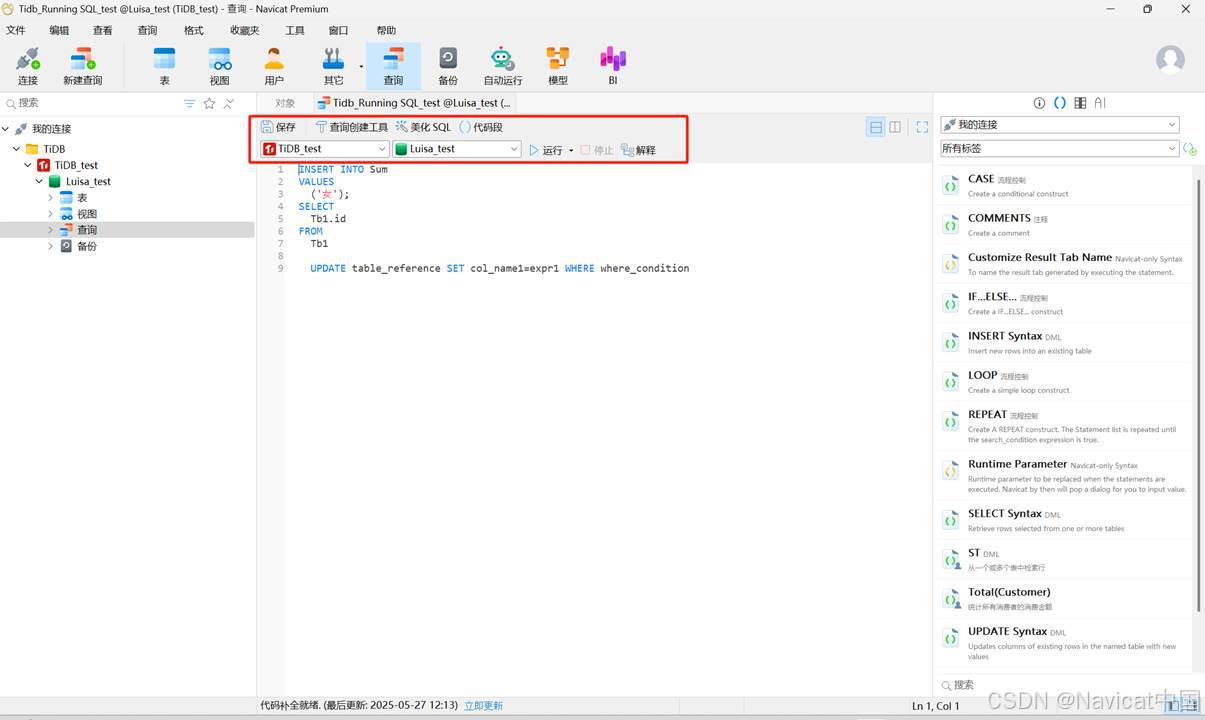Viewport: 1205px width, 720px height.
Task: Click the user avatar icon
Action: tap(1170, 59)
